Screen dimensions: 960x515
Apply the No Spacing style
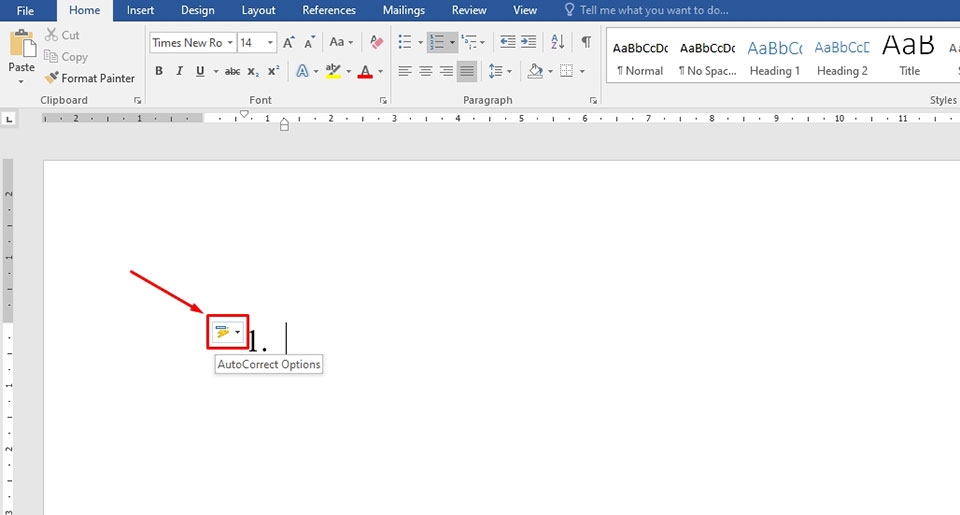pyautogui.click(x=707, y=58)
